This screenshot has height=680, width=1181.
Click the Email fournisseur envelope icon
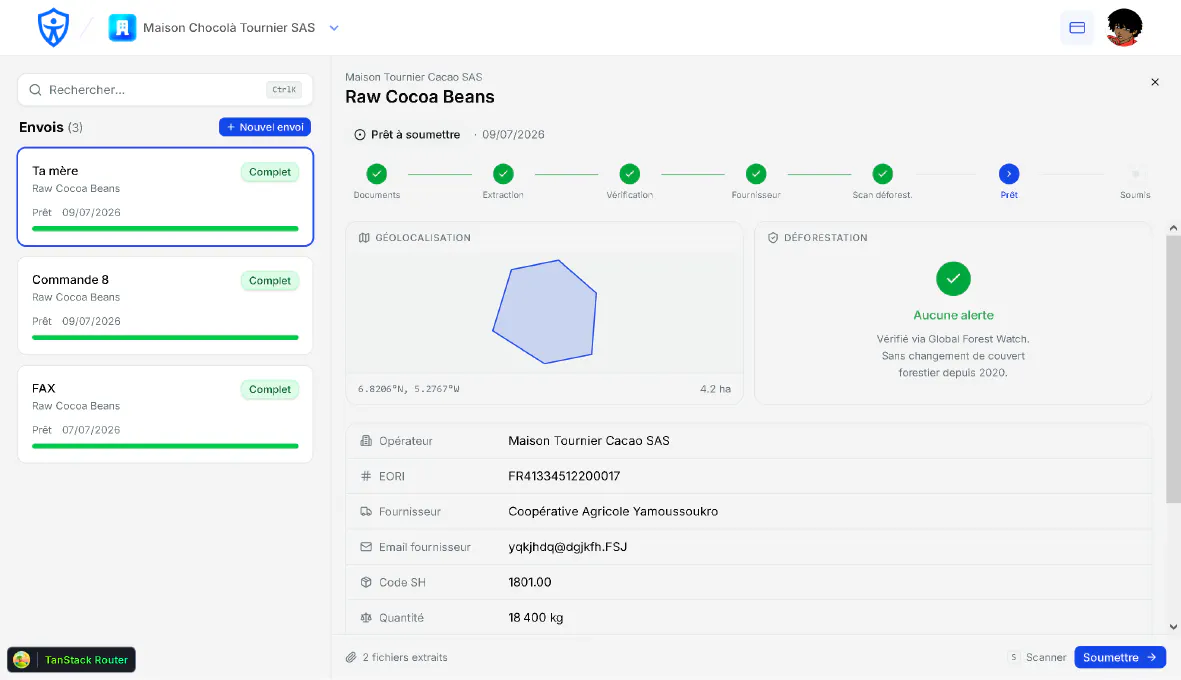click(366, 547)
